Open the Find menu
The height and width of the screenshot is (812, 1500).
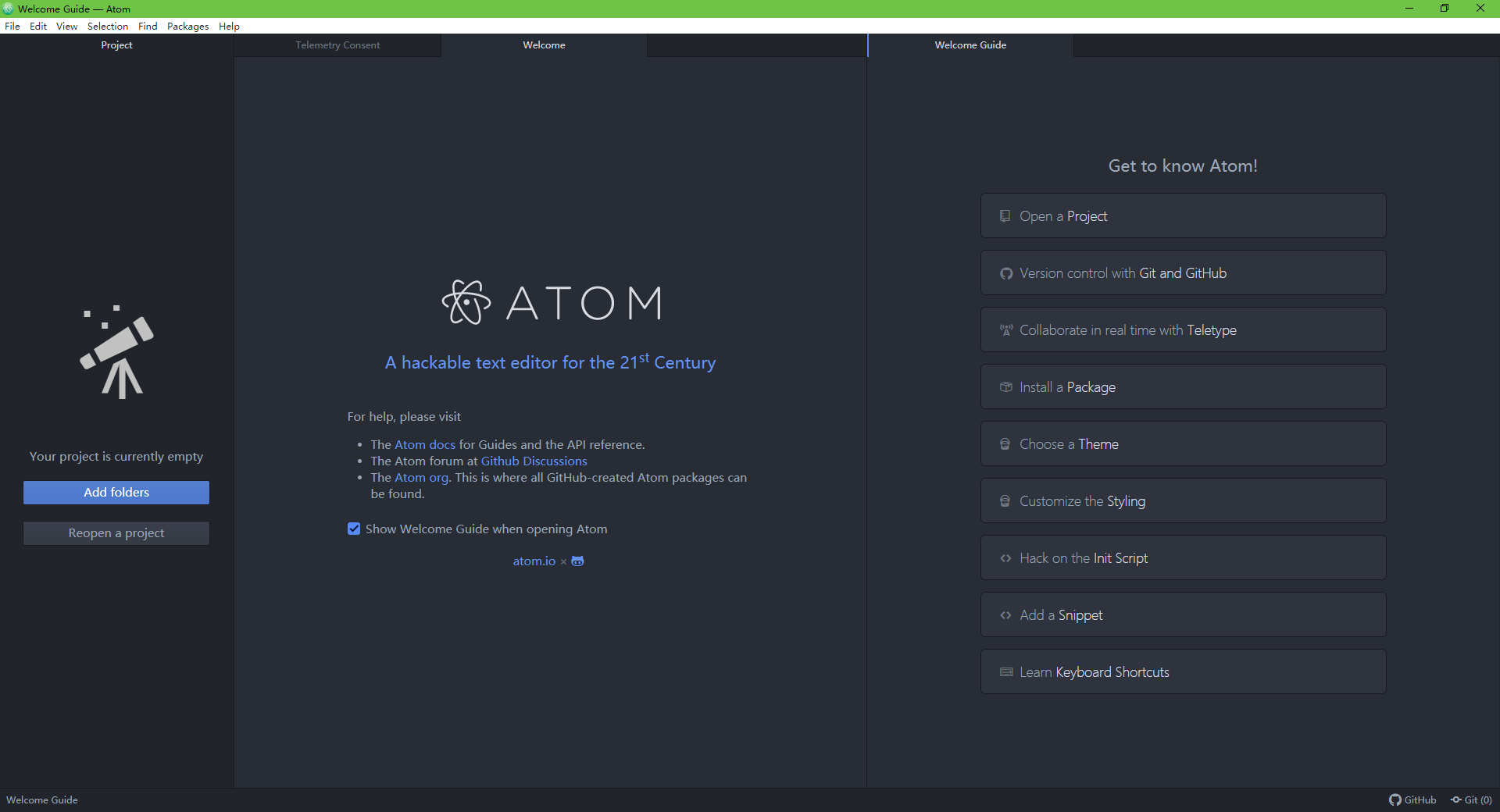148,27
